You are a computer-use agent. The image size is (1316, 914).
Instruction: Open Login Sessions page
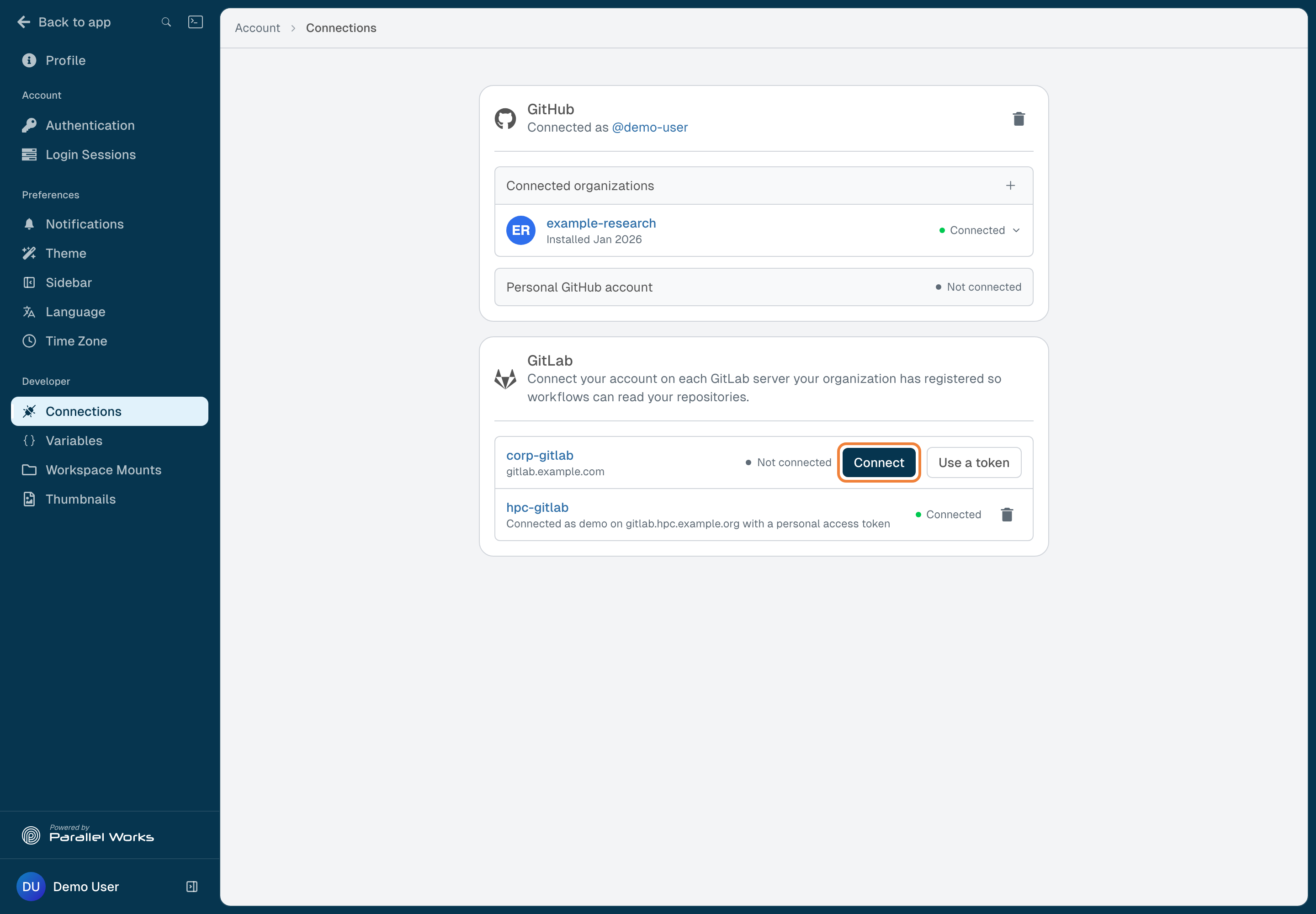[109, 154]
